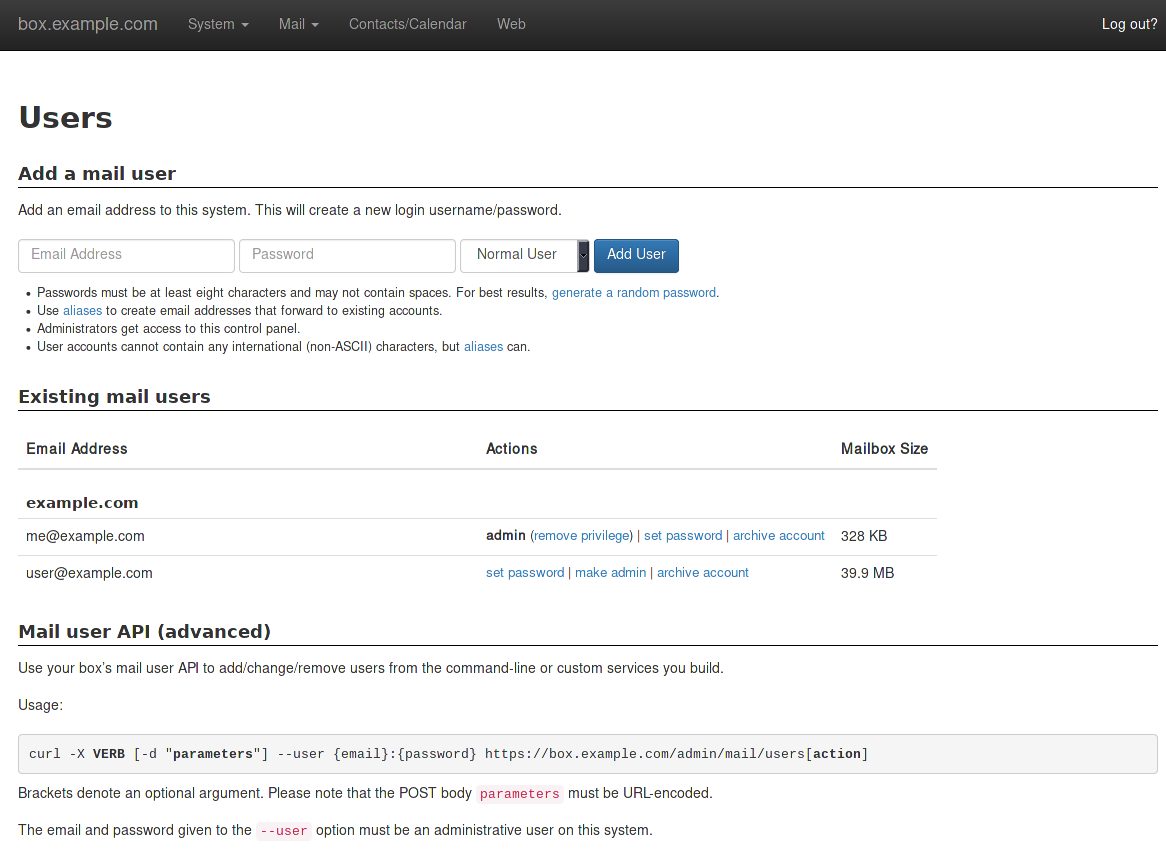Click the Add User button
This screenshot has height=855, width=1166.
(636, 255)
